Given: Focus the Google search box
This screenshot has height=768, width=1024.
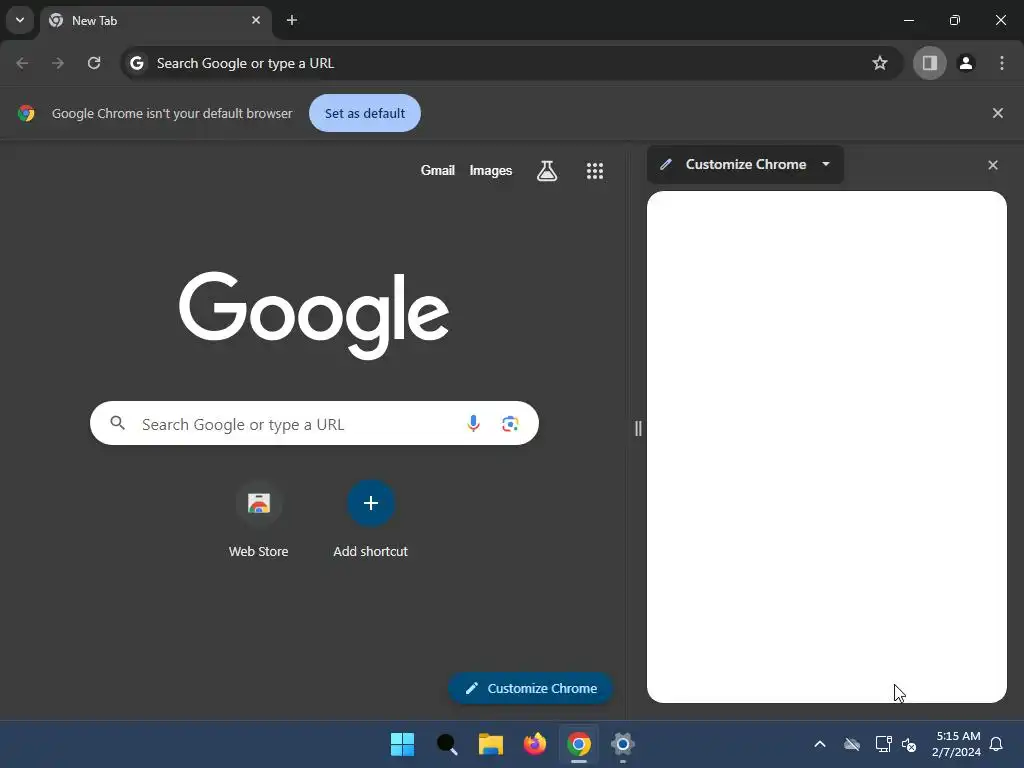Looking at the screenshot, I should 314,424.
